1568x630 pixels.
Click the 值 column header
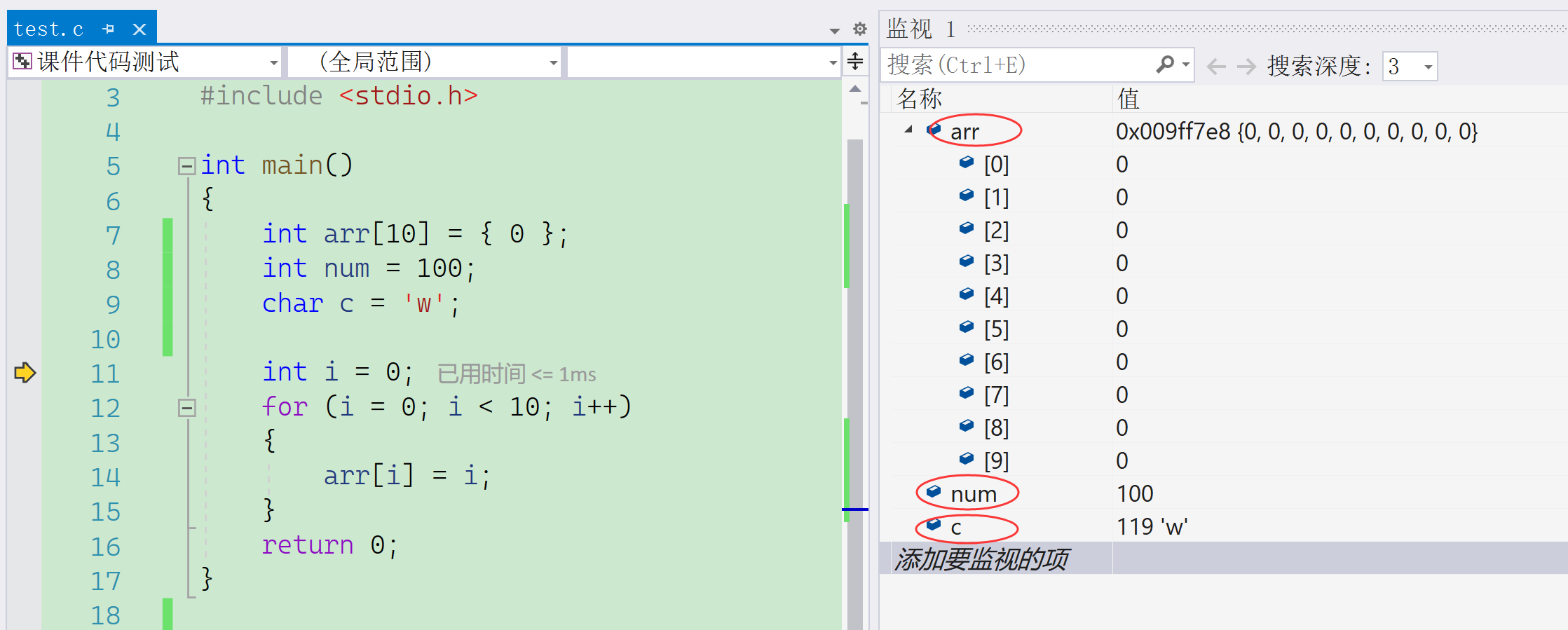1128,99
